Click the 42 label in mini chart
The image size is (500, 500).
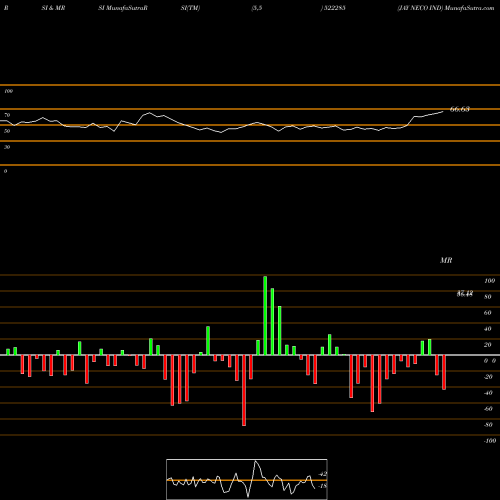coord(323,474)
